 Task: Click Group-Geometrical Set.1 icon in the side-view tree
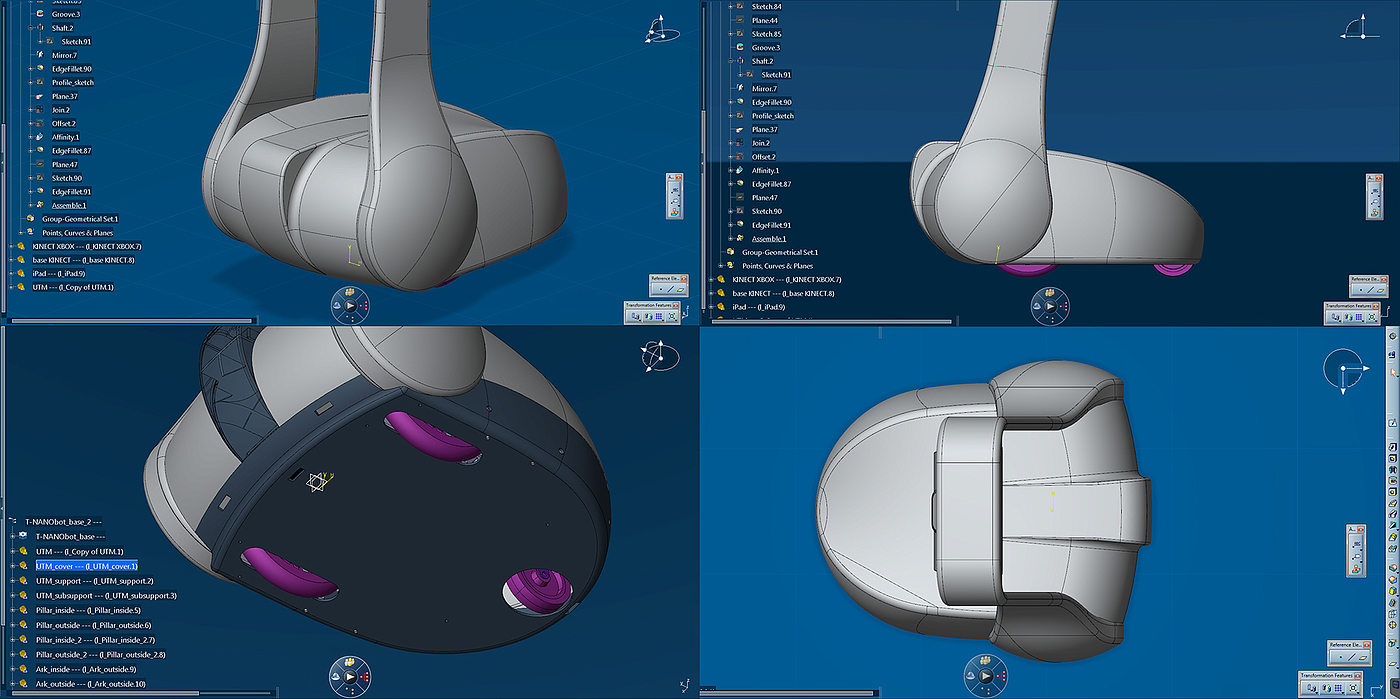(730, 252)
